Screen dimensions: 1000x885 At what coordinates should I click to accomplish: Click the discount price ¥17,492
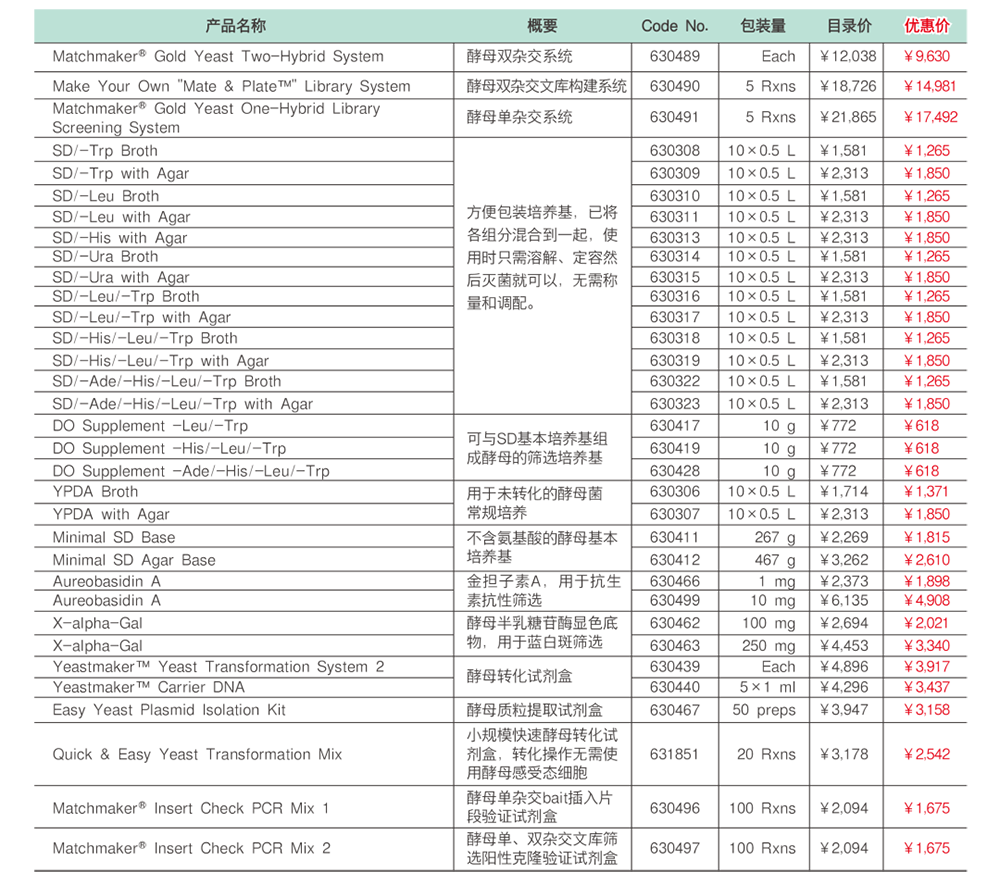930,117
